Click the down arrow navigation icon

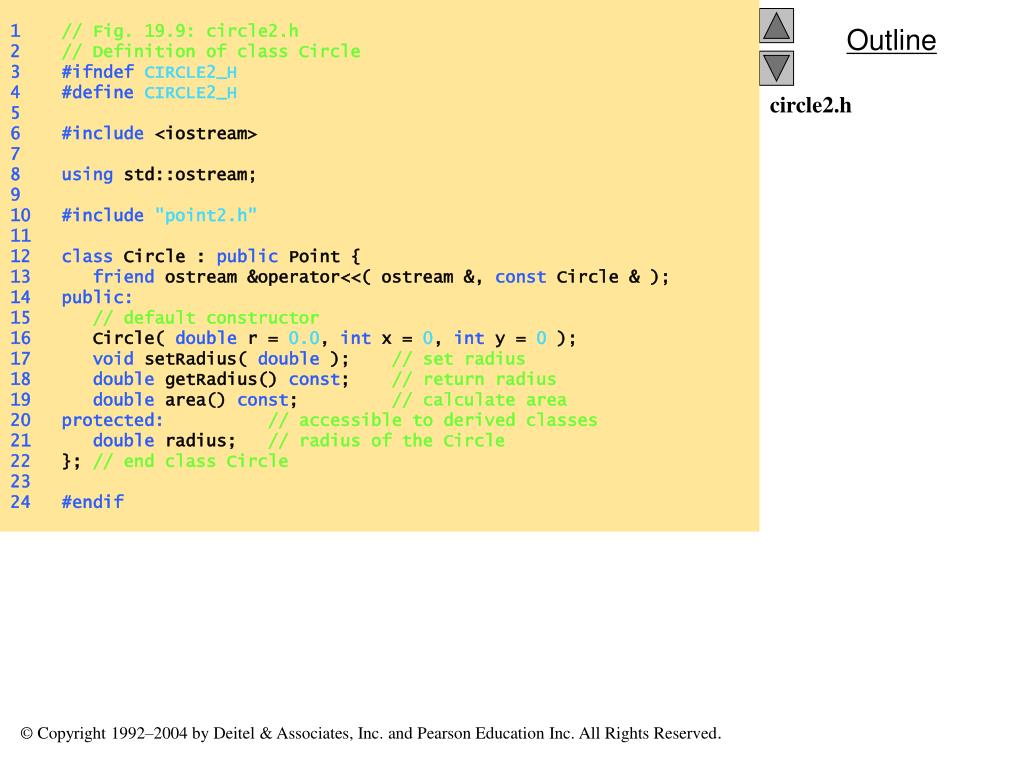(776, 69)
